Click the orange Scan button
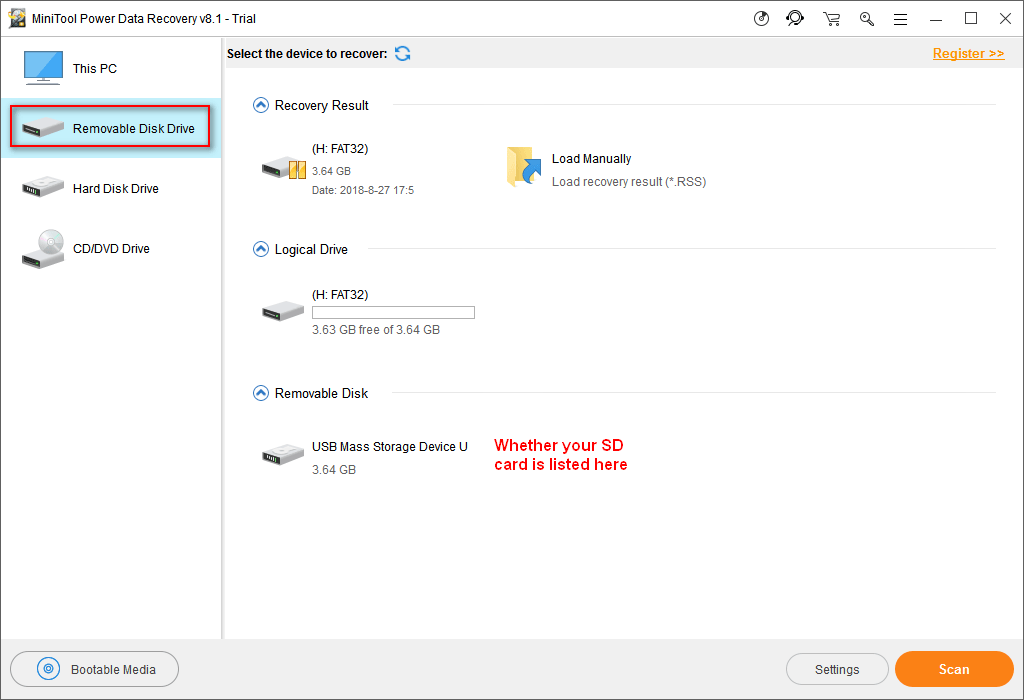 click(953, 669)
